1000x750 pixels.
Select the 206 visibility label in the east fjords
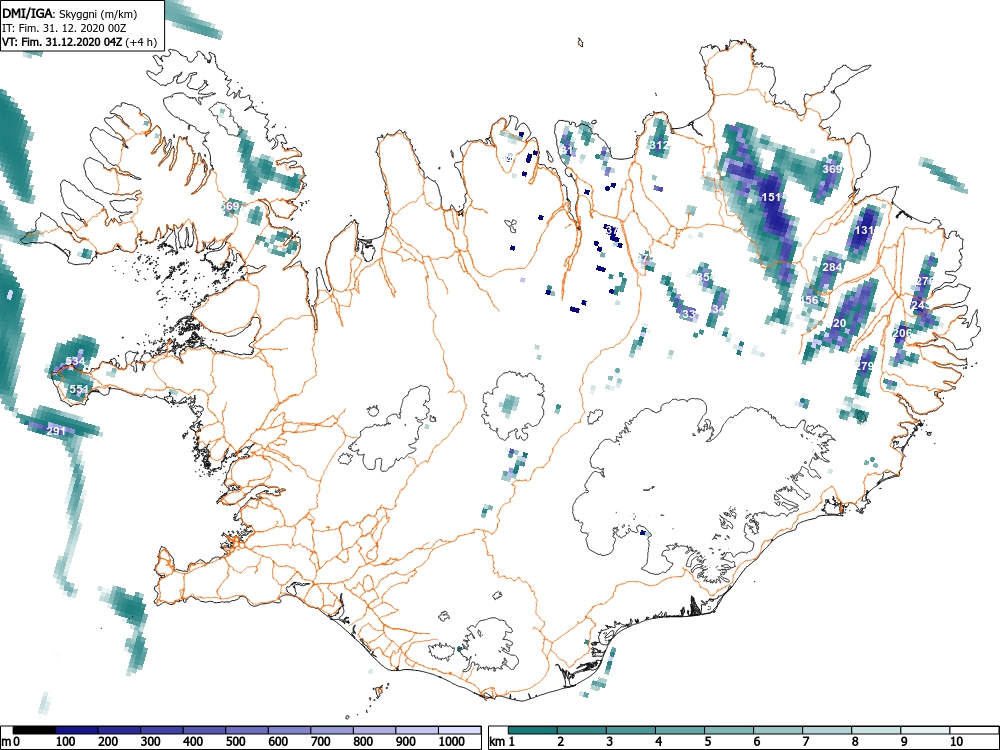coord(902,333)
